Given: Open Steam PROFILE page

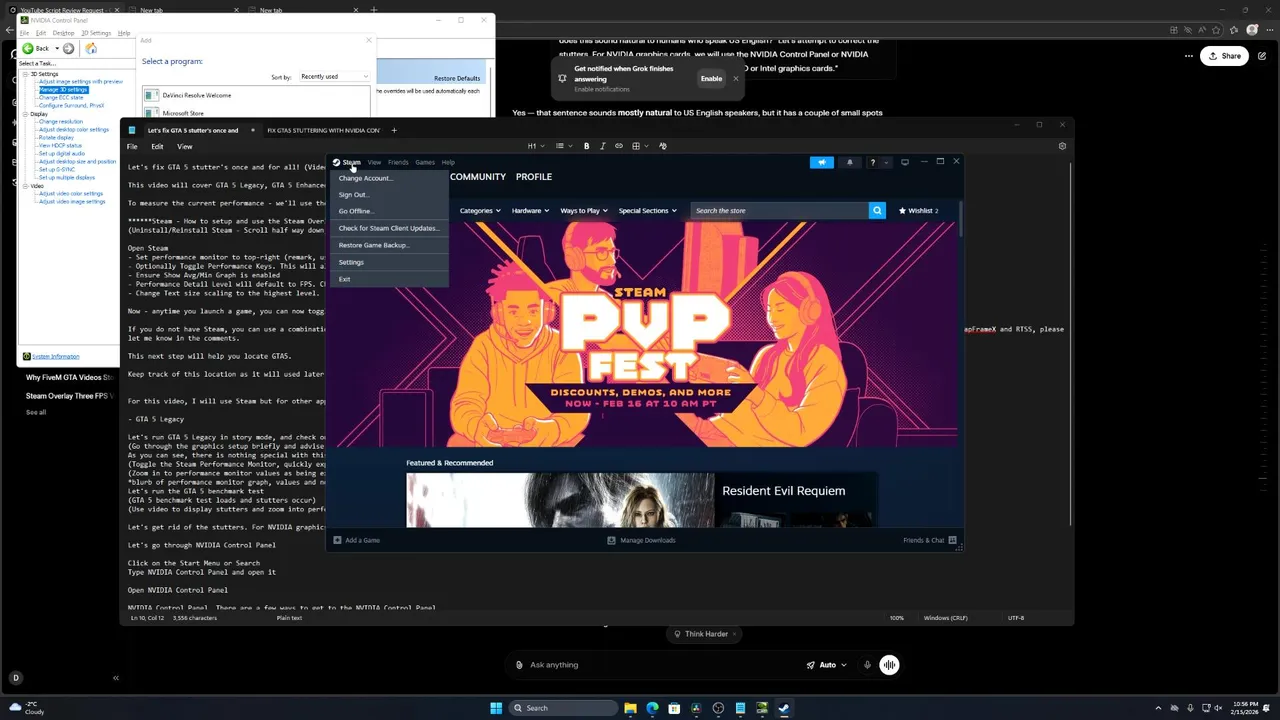Looking at the screenshot, I should (534, 177).
